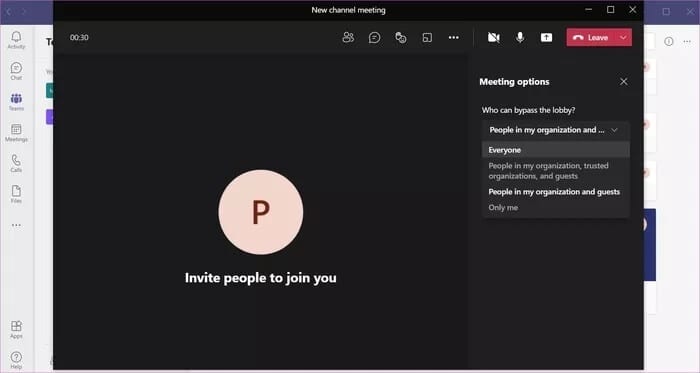700x373 pixels.
Task: Open the rooms icon next to more actions
Action: [x=427, y=37]
